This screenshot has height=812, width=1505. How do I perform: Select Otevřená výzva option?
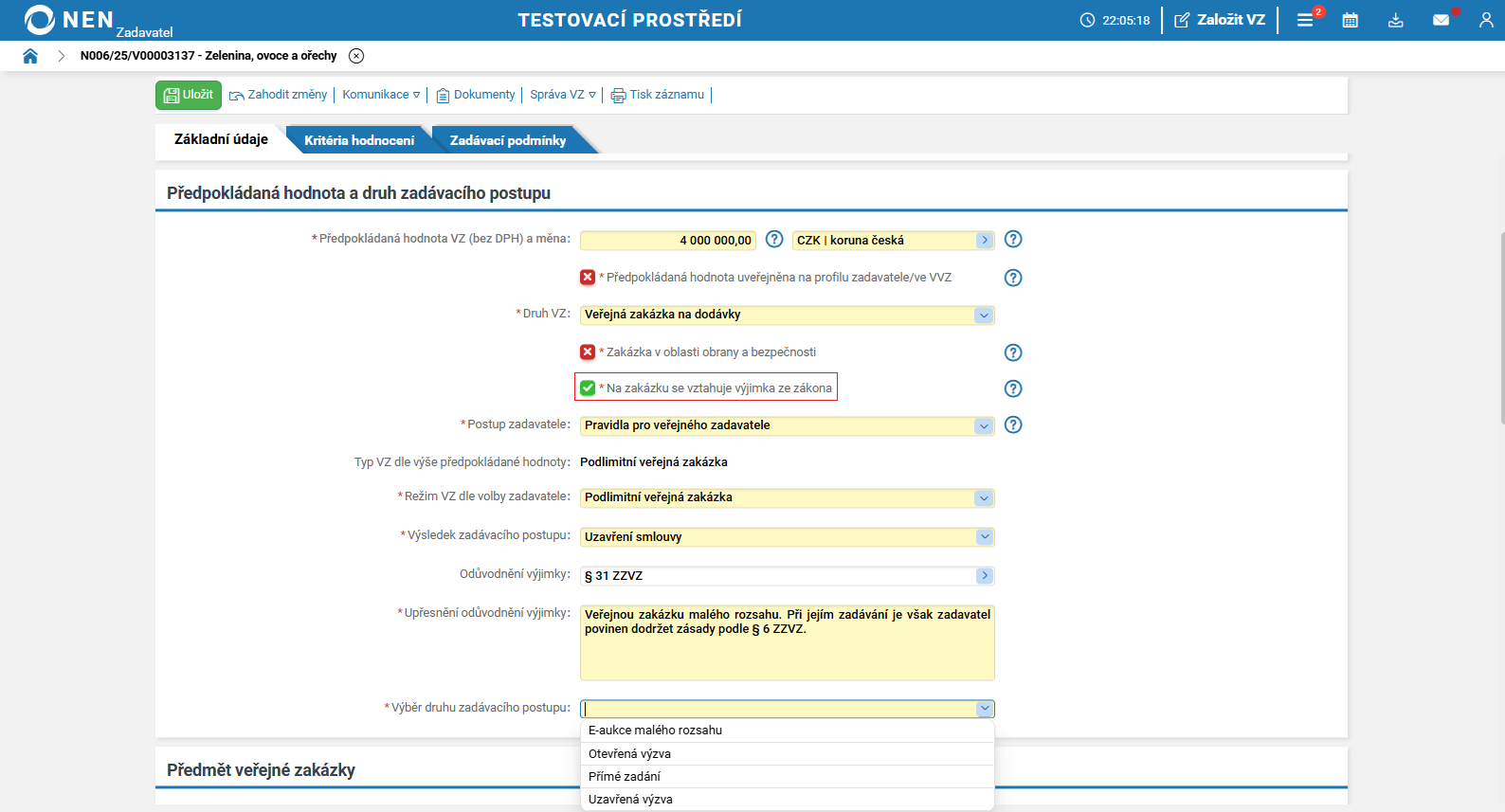[x=788, y=754]
